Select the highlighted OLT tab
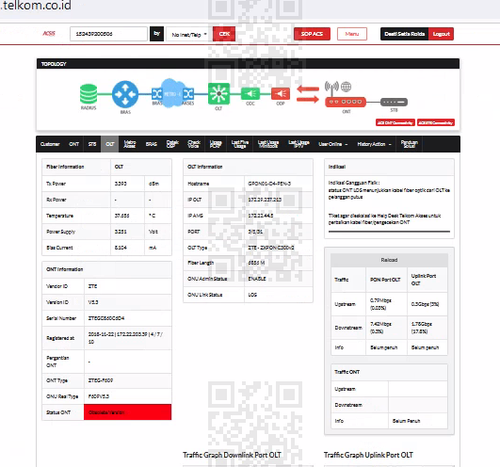The image size is (500, 467). [110, 144]
